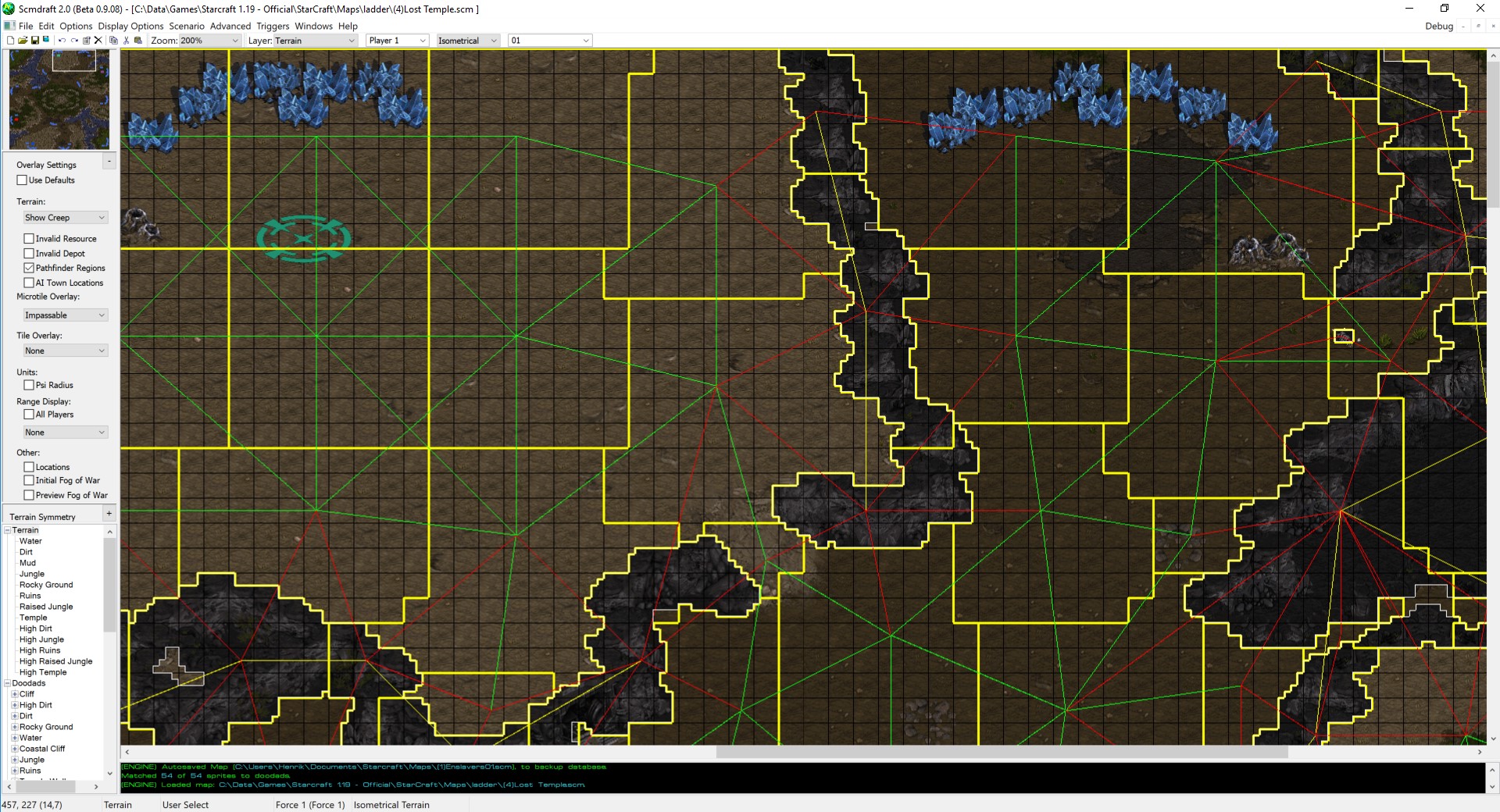Open the Triggers menu
The height and width of the screenshot is (812, 1500).
click(x=273, y=26)
